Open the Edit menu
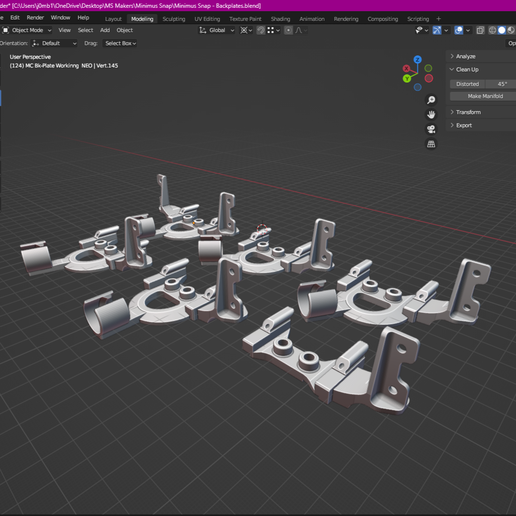Viewport: 516px width, 516px height. (15, 18)
